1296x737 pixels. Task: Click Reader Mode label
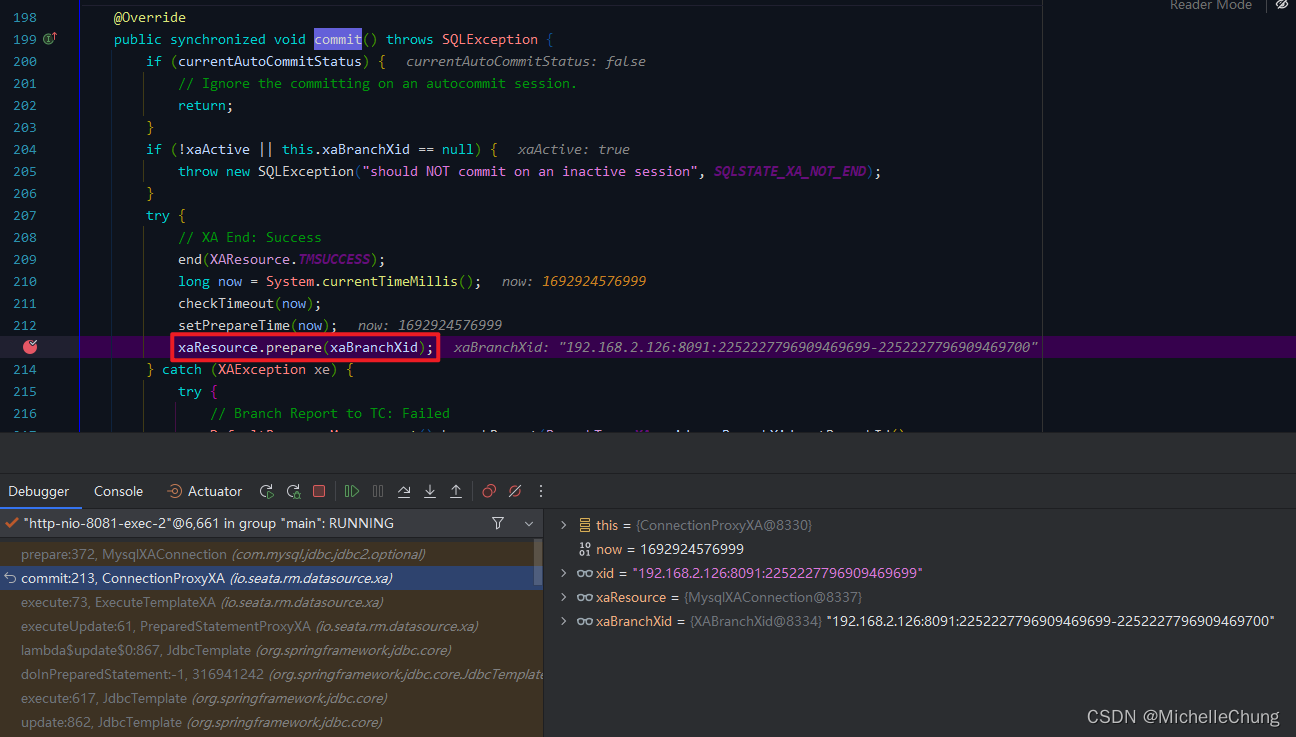(x=1211, y=5)
